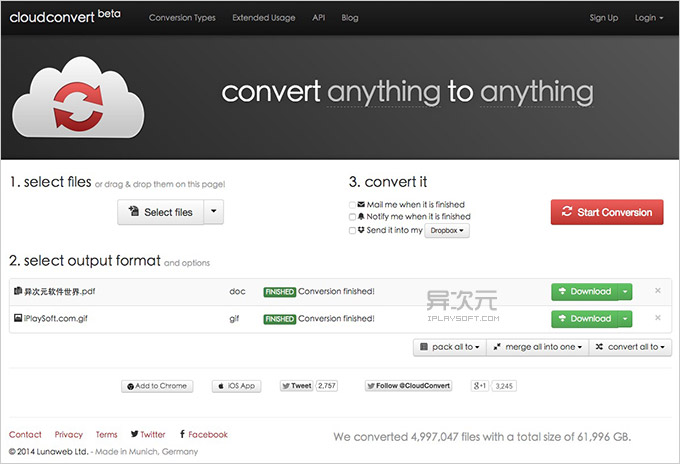The height and width of the screenshot is (464, 680).
Task: Click the +1 count 3,245
Action: click(504, 386)
